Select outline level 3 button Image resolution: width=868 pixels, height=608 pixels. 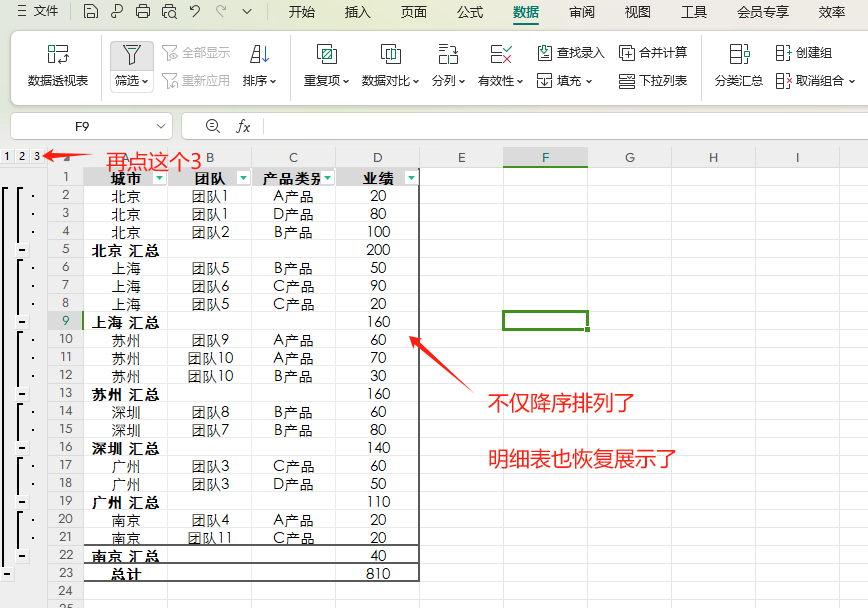[x=37, y=156]
